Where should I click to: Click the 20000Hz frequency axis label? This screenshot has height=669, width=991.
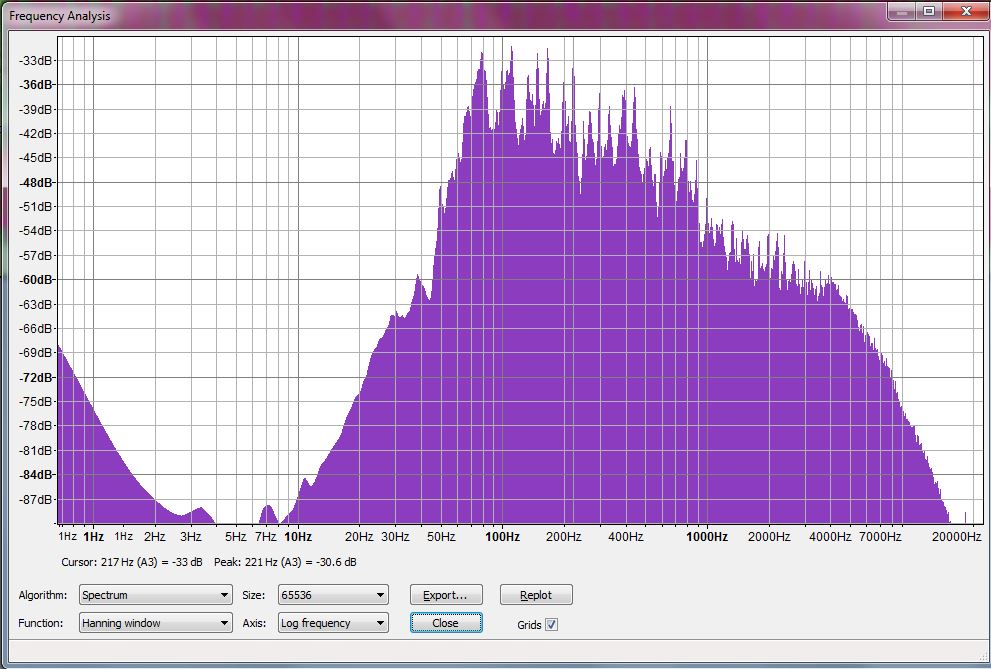tap(956, 537)
